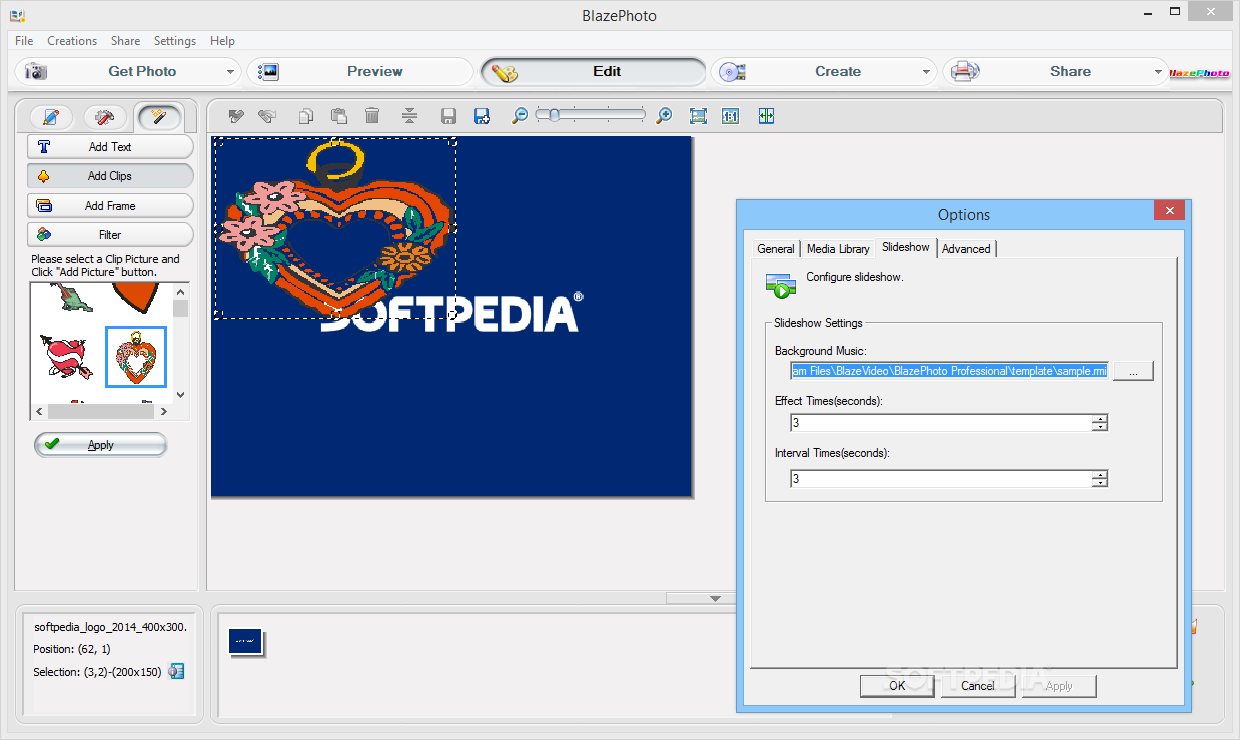Image resolution: width=1240 pixels, height=740 pixels.
Task: Click the 1:1 actual size icon
Action: (730, 116)
